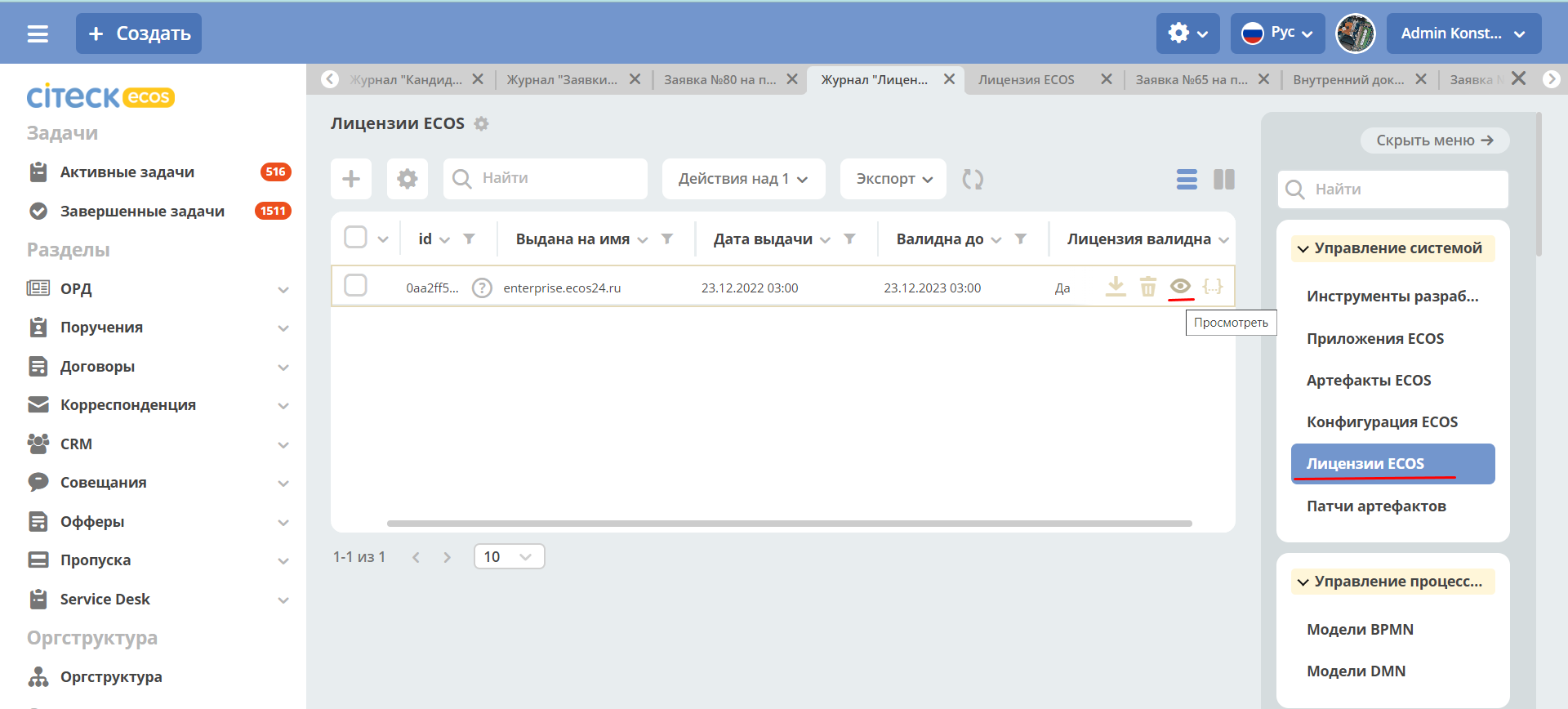1568x709 pixels.
Task: Switch to Заявка №80 tab
Action: [719, 79]
